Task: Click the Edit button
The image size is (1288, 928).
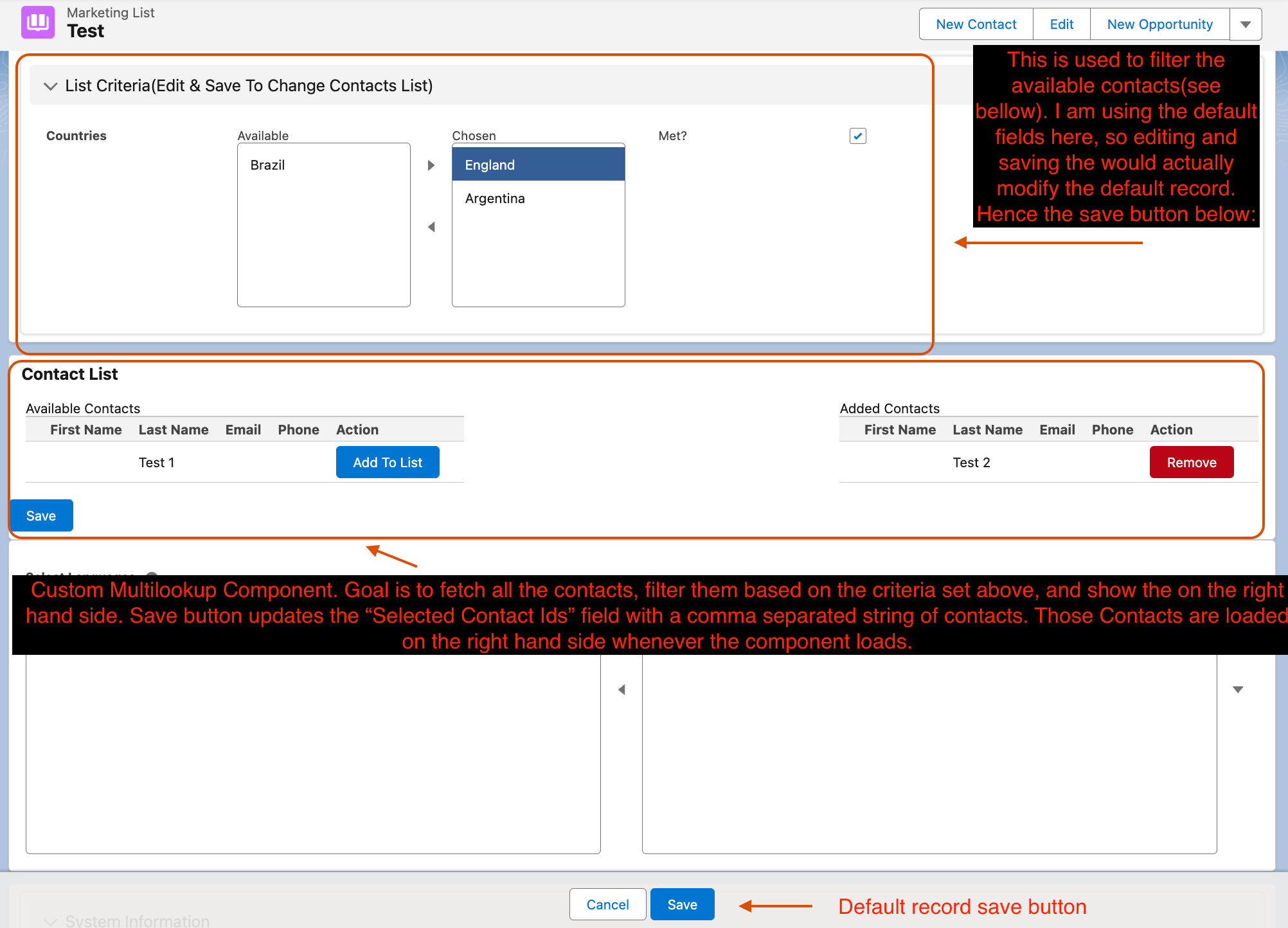Action: 1061,24
